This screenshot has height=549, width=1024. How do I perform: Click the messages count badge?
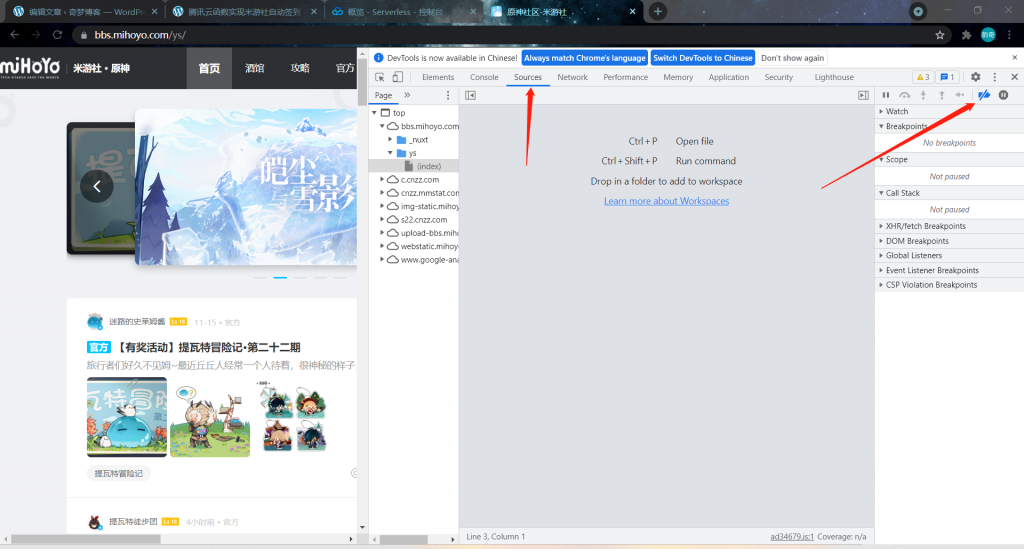pyautogui.click(x=948, y=77)
